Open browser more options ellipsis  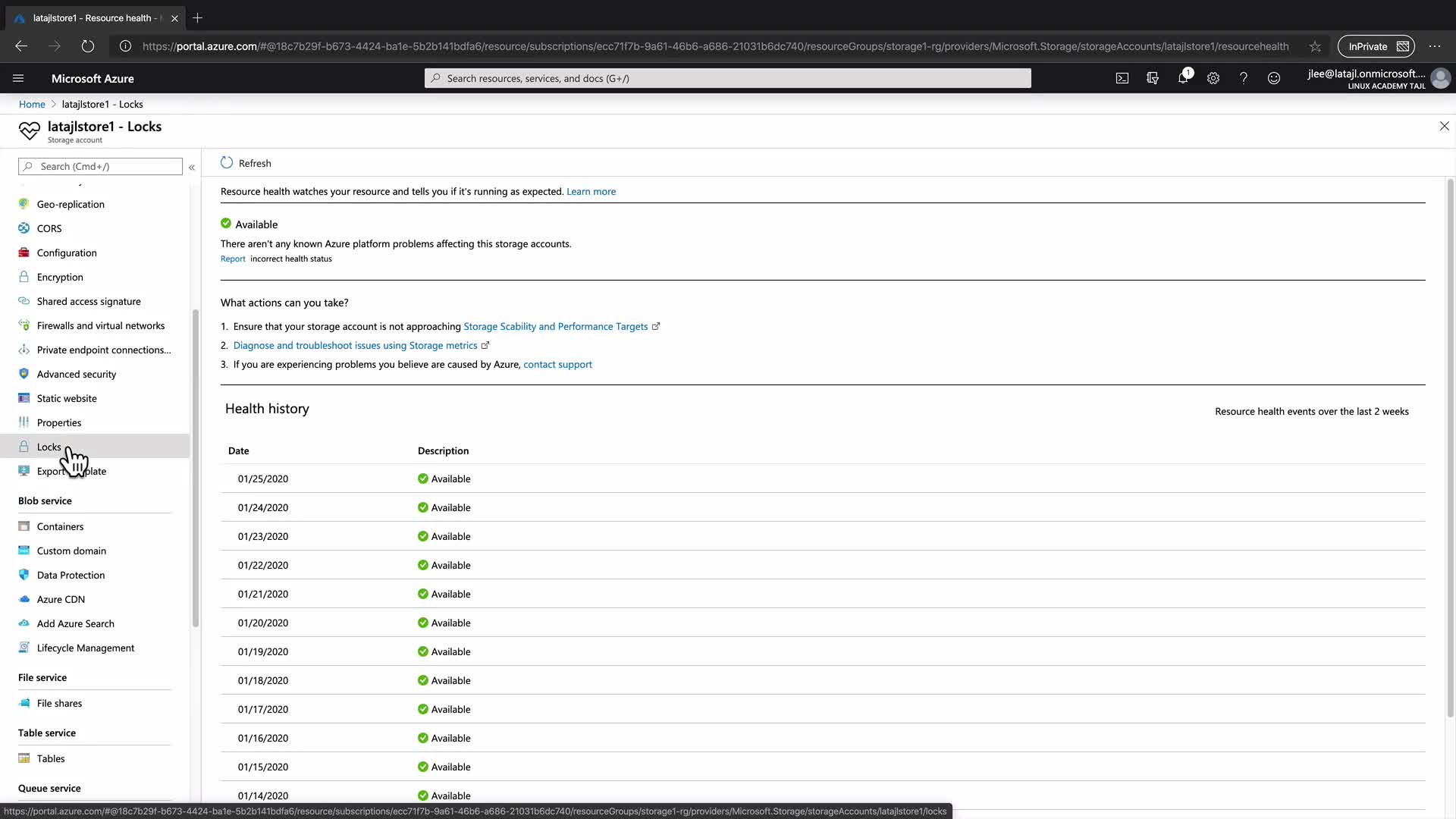click(1435, 46)
